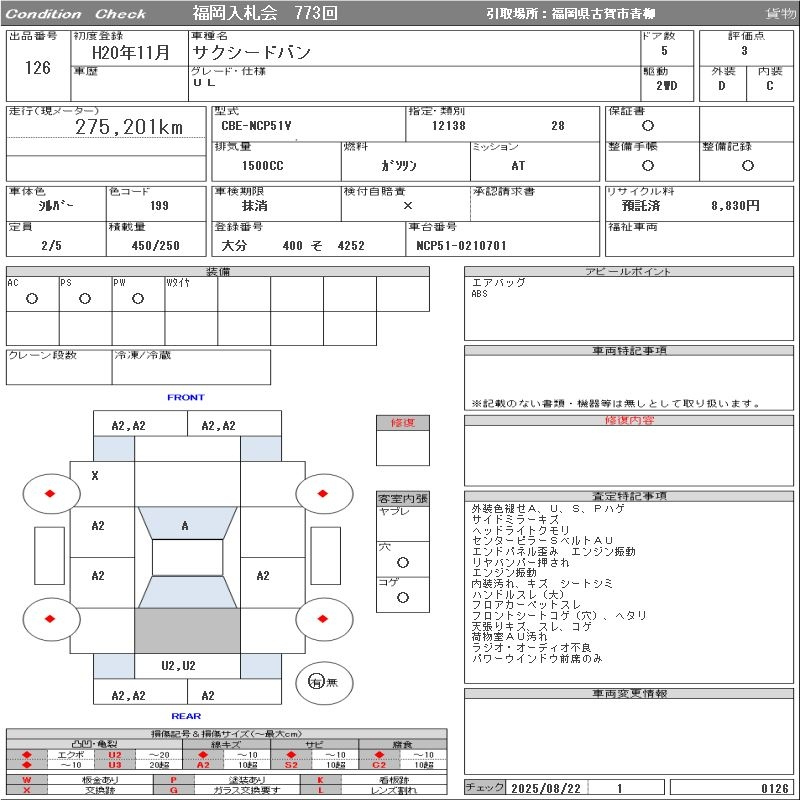
Task: Click the red W legend swatch for 板金あり
Action: [27, 780]
